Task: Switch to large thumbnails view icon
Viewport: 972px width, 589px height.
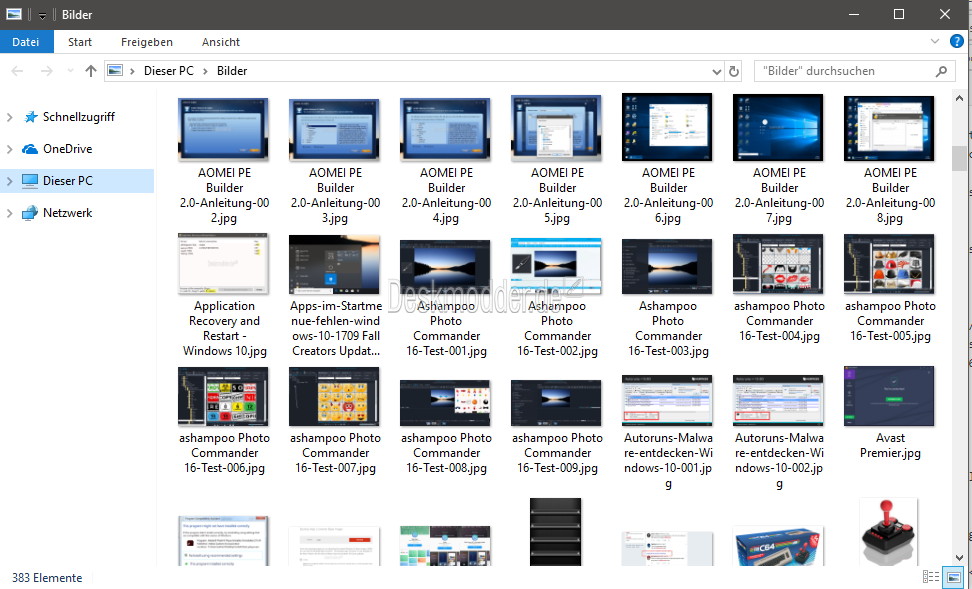Action: [953, 577]
